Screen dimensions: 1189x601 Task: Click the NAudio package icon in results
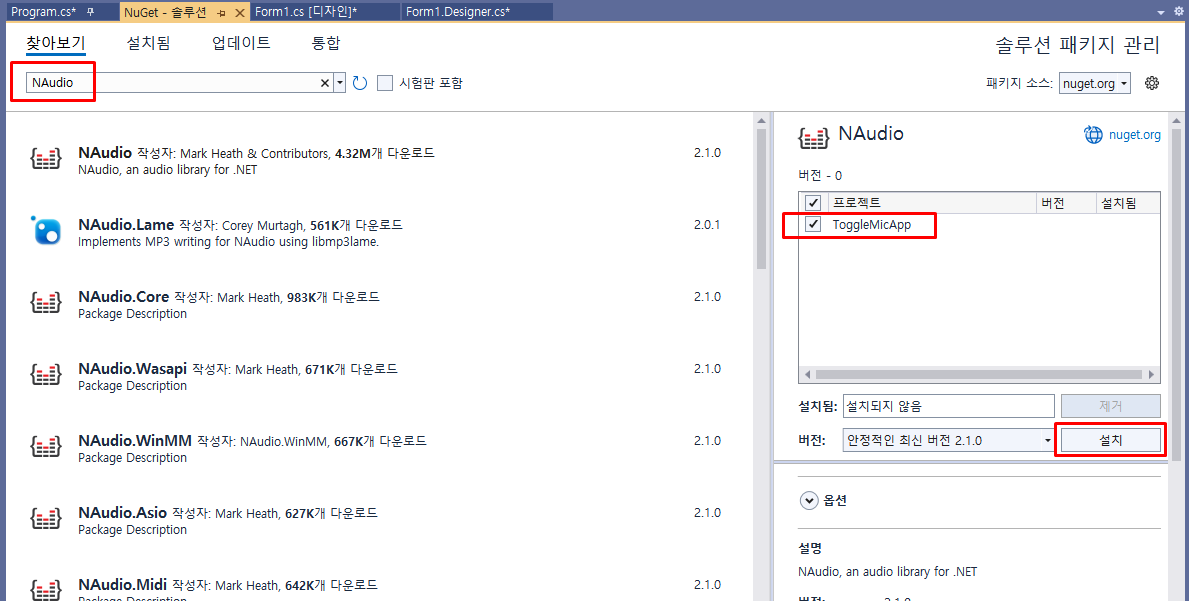45,159
